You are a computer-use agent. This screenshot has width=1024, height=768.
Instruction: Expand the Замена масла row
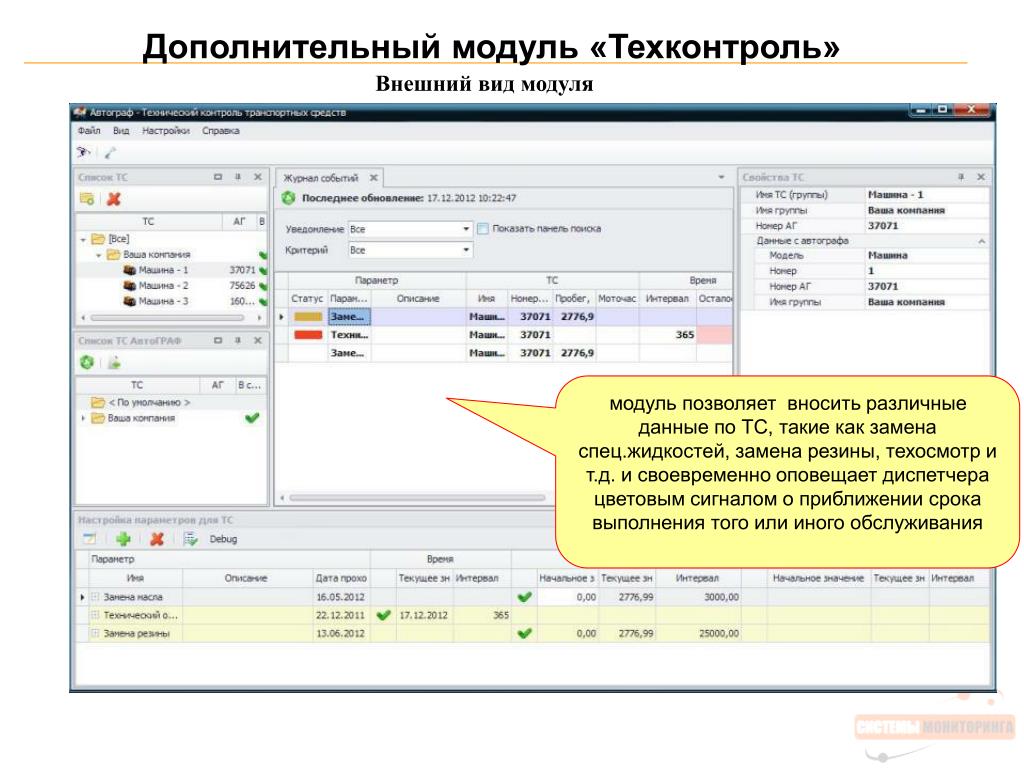click(95, 597)
